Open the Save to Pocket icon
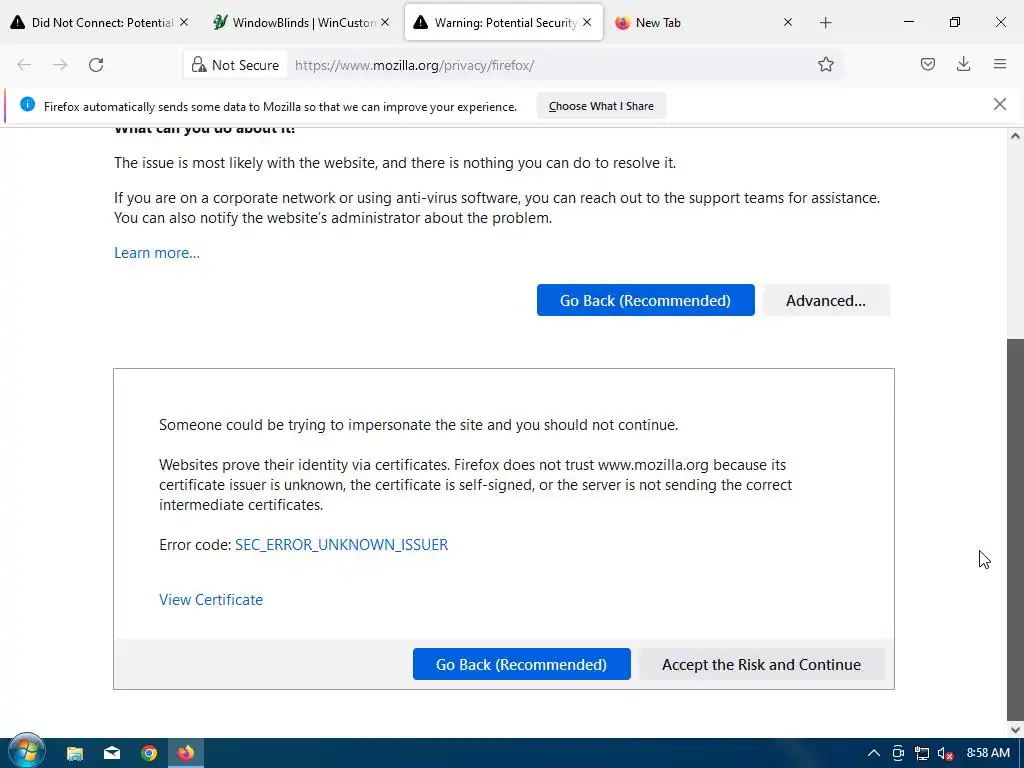 (x=927, y=64)
